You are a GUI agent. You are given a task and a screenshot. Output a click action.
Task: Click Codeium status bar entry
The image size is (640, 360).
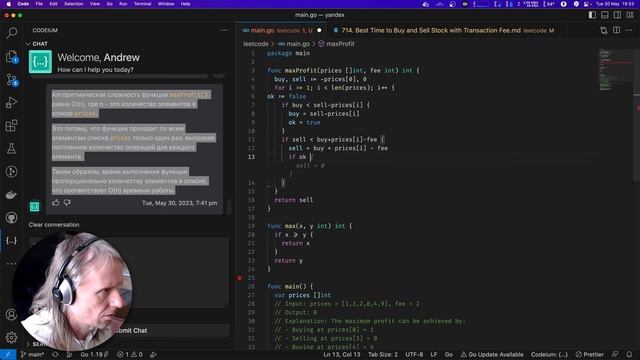coord(549,355)
